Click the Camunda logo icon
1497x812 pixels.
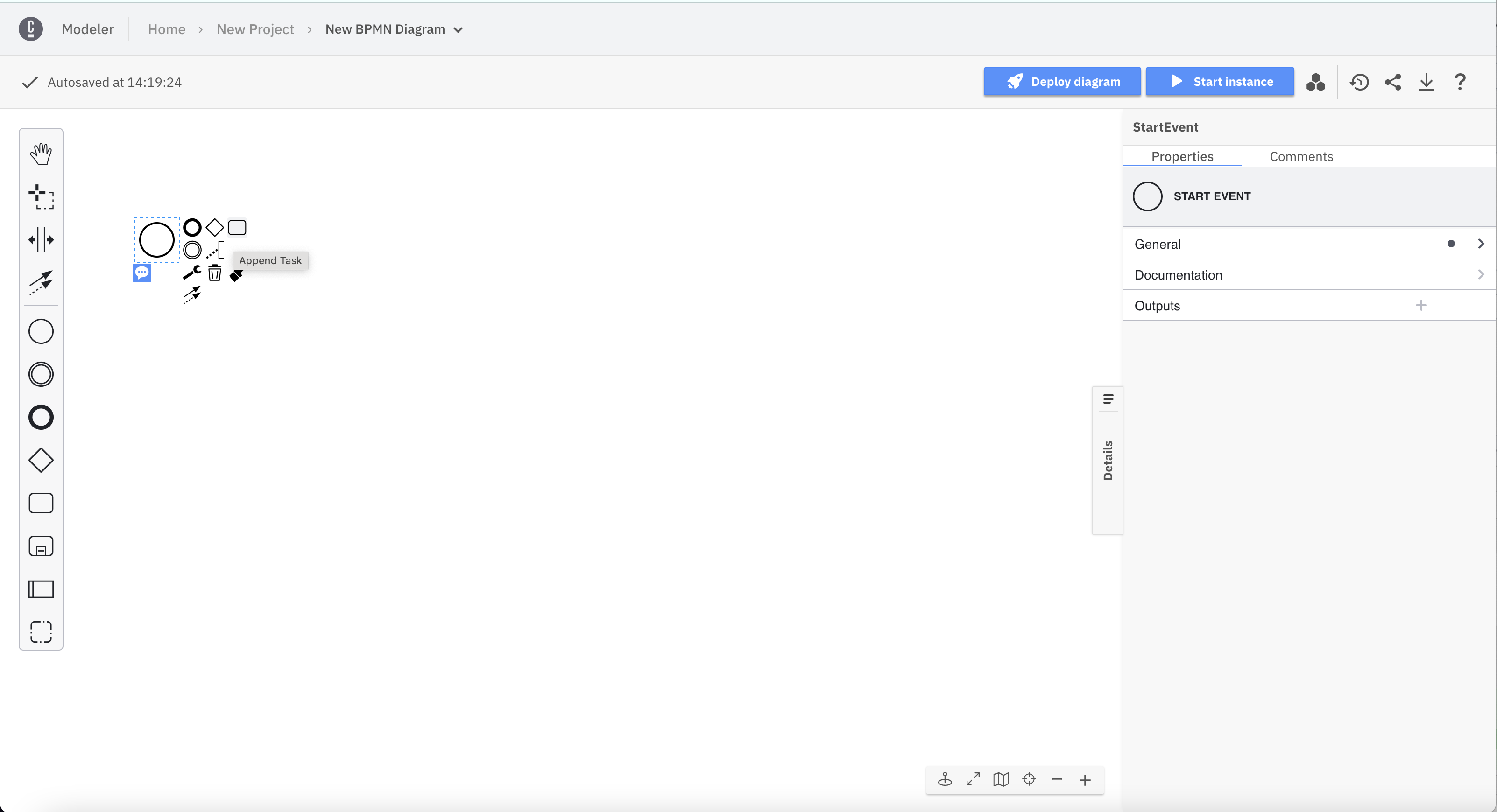(x=31, y=29)
